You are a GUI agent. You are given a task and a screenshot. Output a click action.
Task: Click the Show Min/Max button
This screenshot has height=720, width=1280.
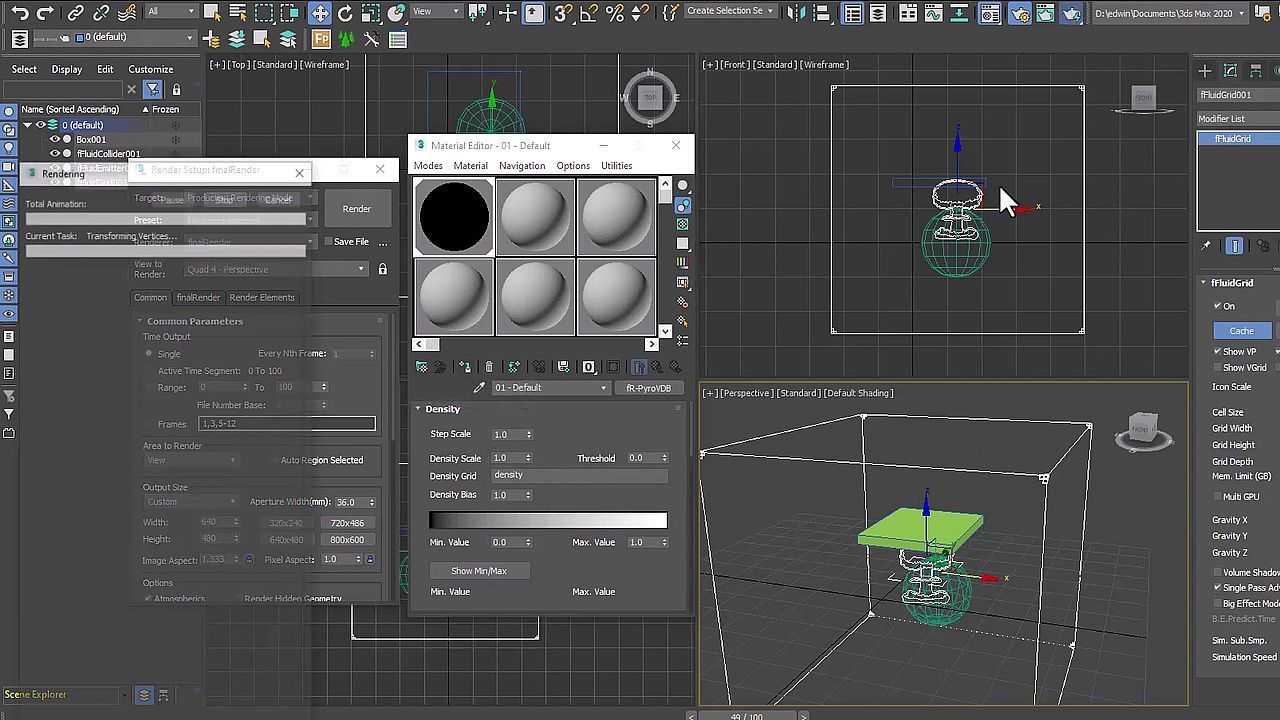point(478,571)
